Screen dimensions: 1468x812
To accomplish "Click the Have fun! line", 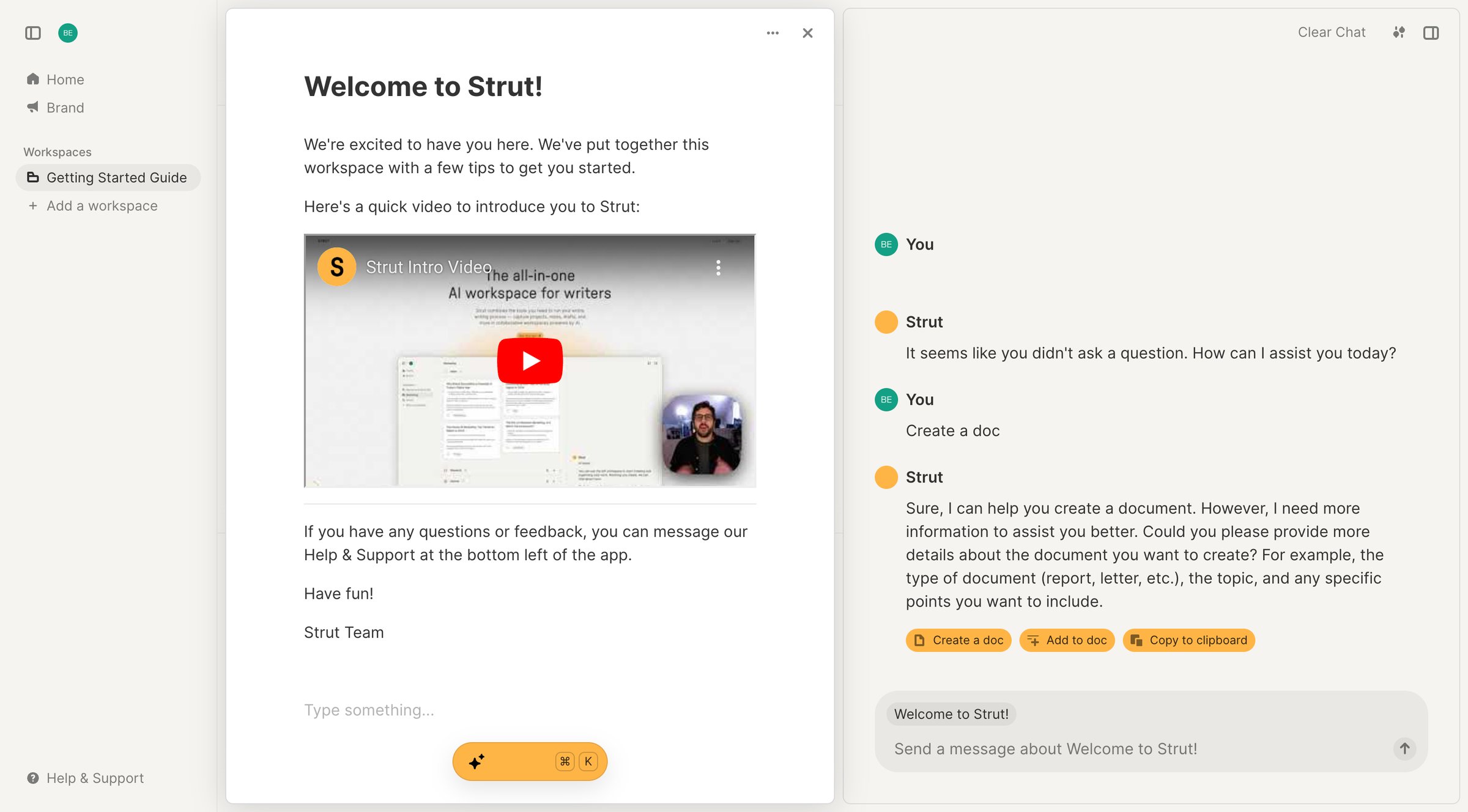I will click(338, 593).
